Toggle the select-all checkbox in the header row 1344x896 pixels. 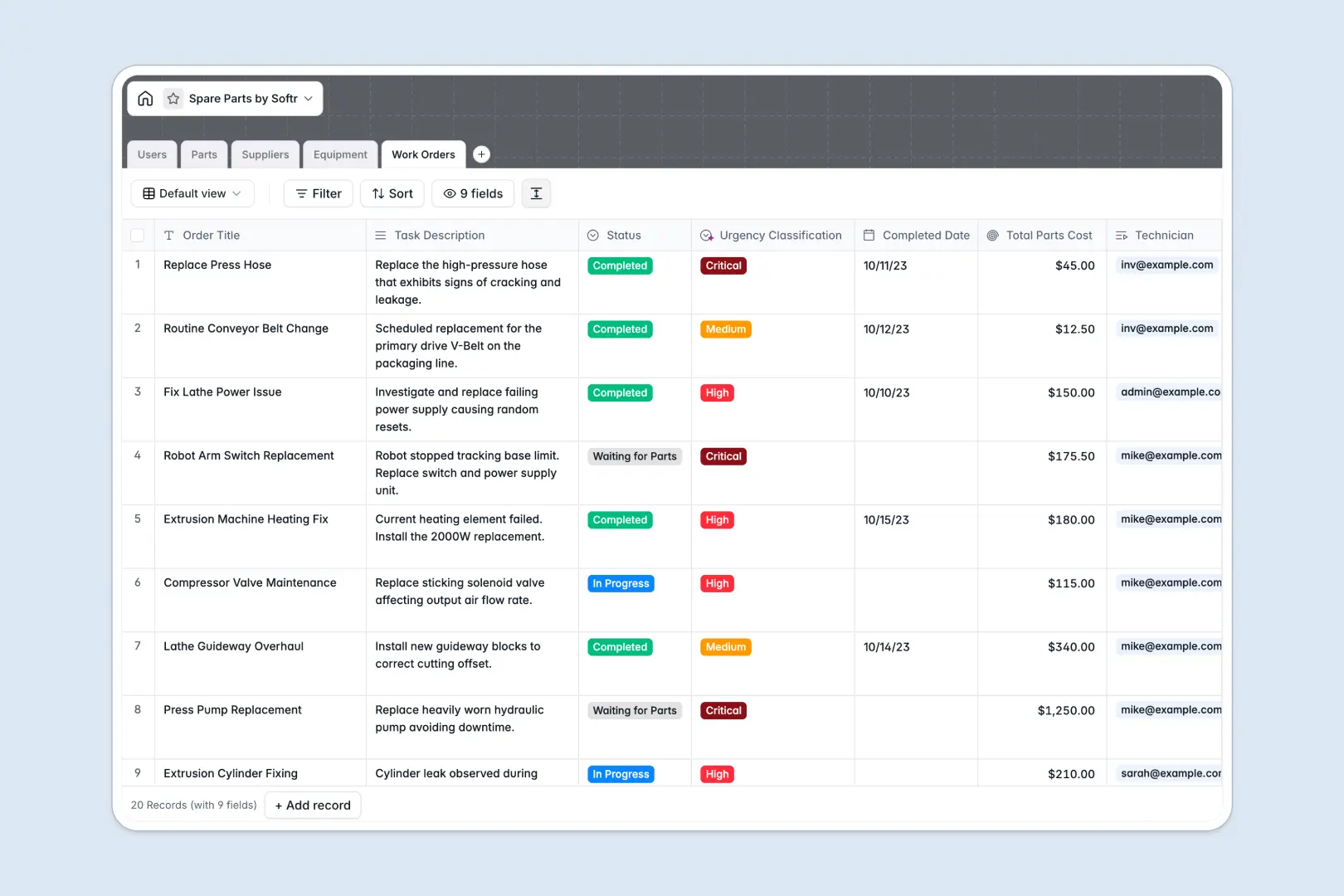tap(138, 235)
